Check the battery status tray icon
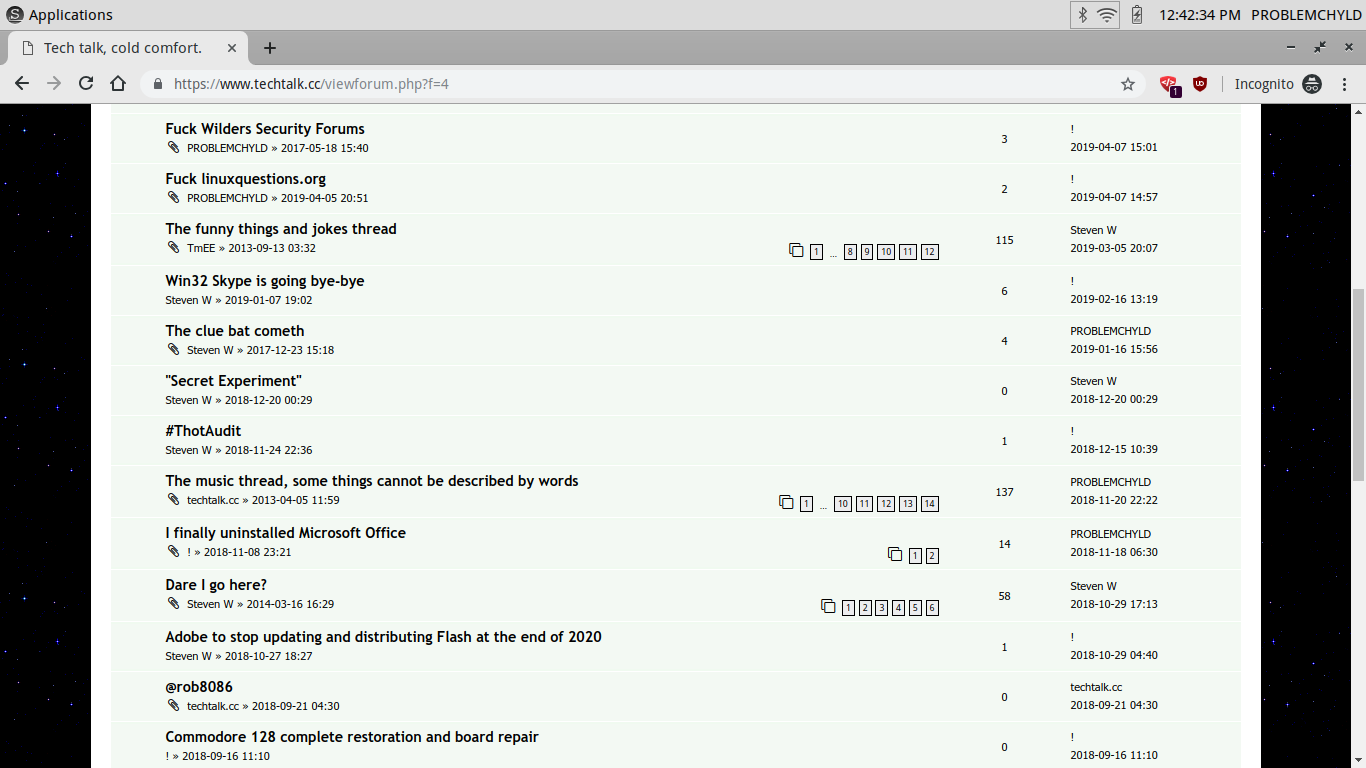Image resolution: width=1366 pixels, height=768 pixels. [x=1136, y=15]
